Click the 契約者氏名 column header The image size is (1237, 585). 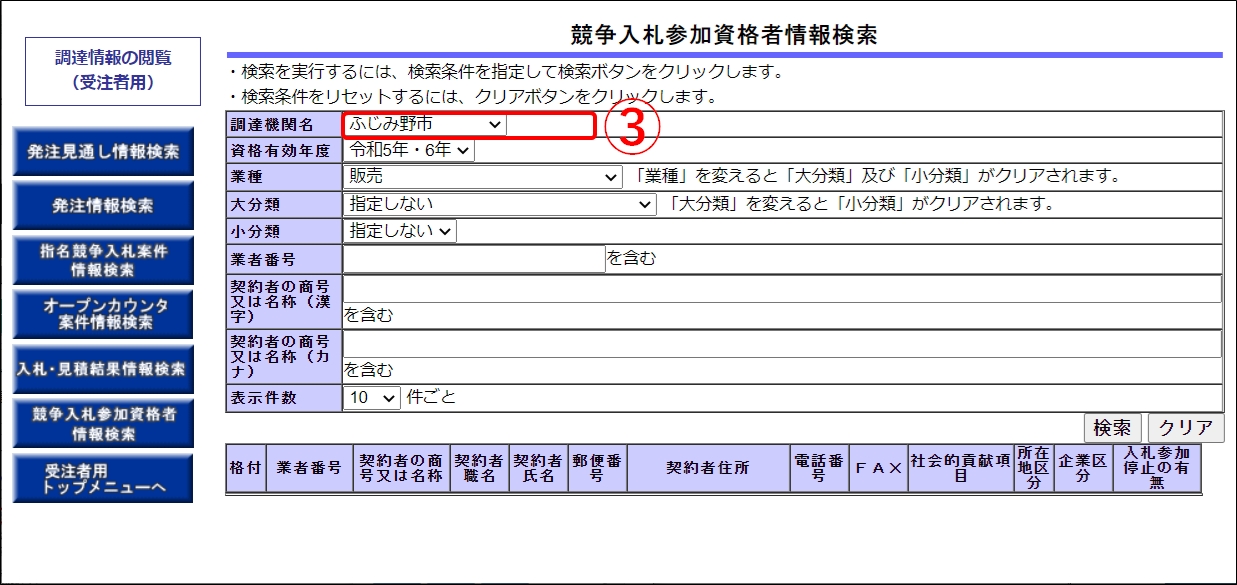pyautogui.click(x=538, y=468)
